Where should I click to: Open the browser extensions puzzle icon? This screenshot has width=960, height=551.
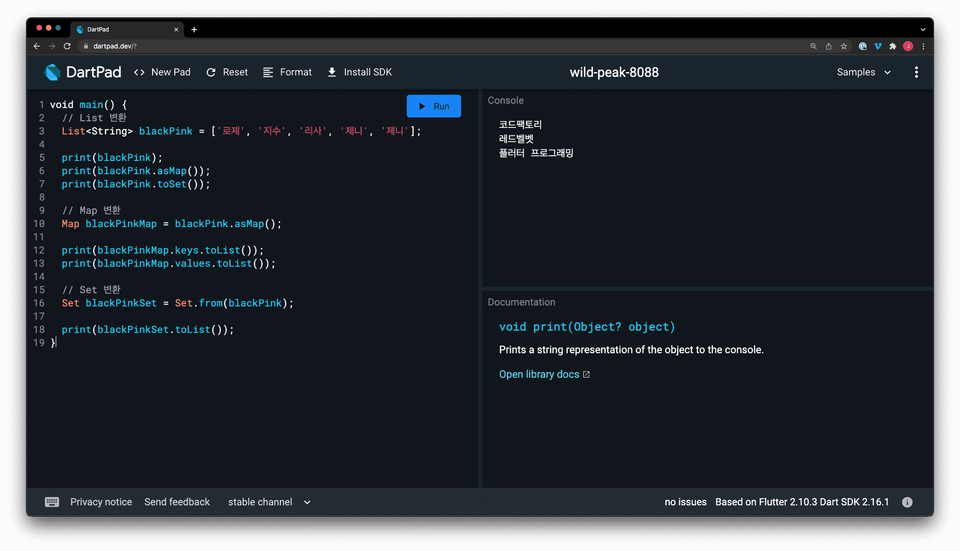(x=892, y=46)
